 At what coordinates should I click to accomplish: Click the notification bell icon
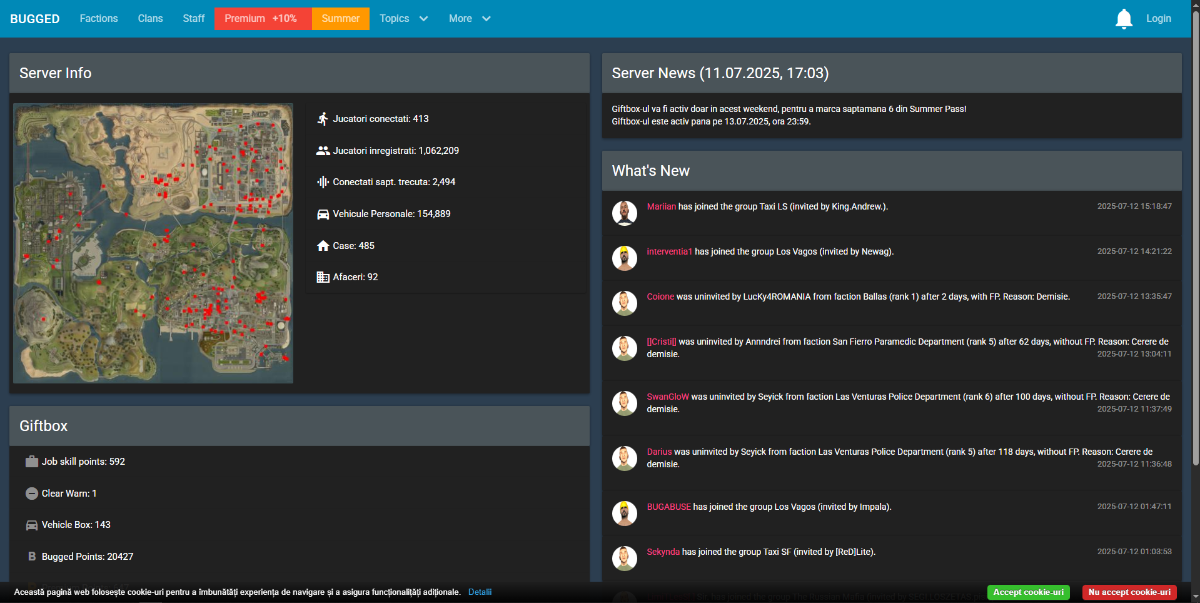coord(1124,19)
